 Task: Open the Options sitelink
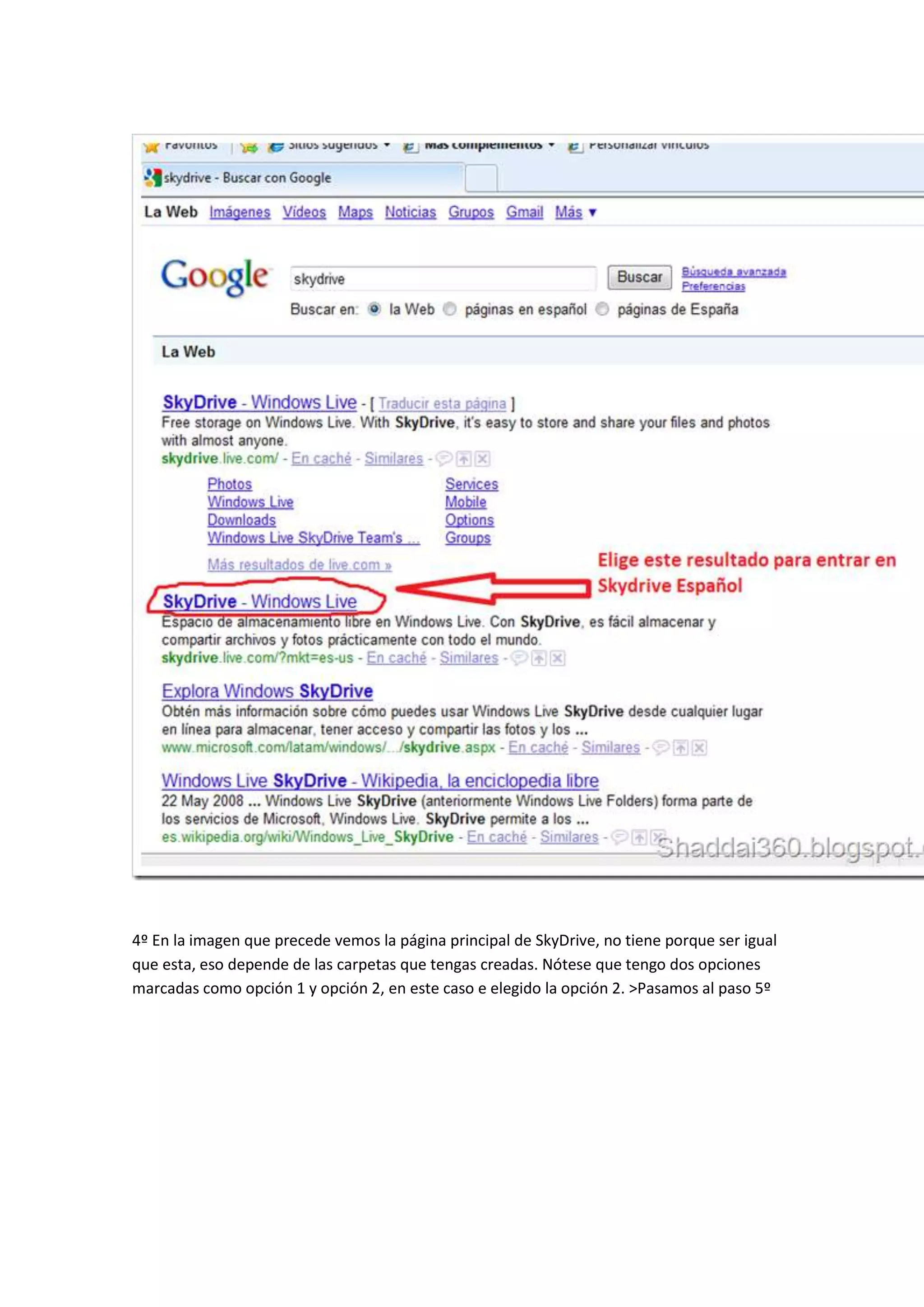point(469,520)
